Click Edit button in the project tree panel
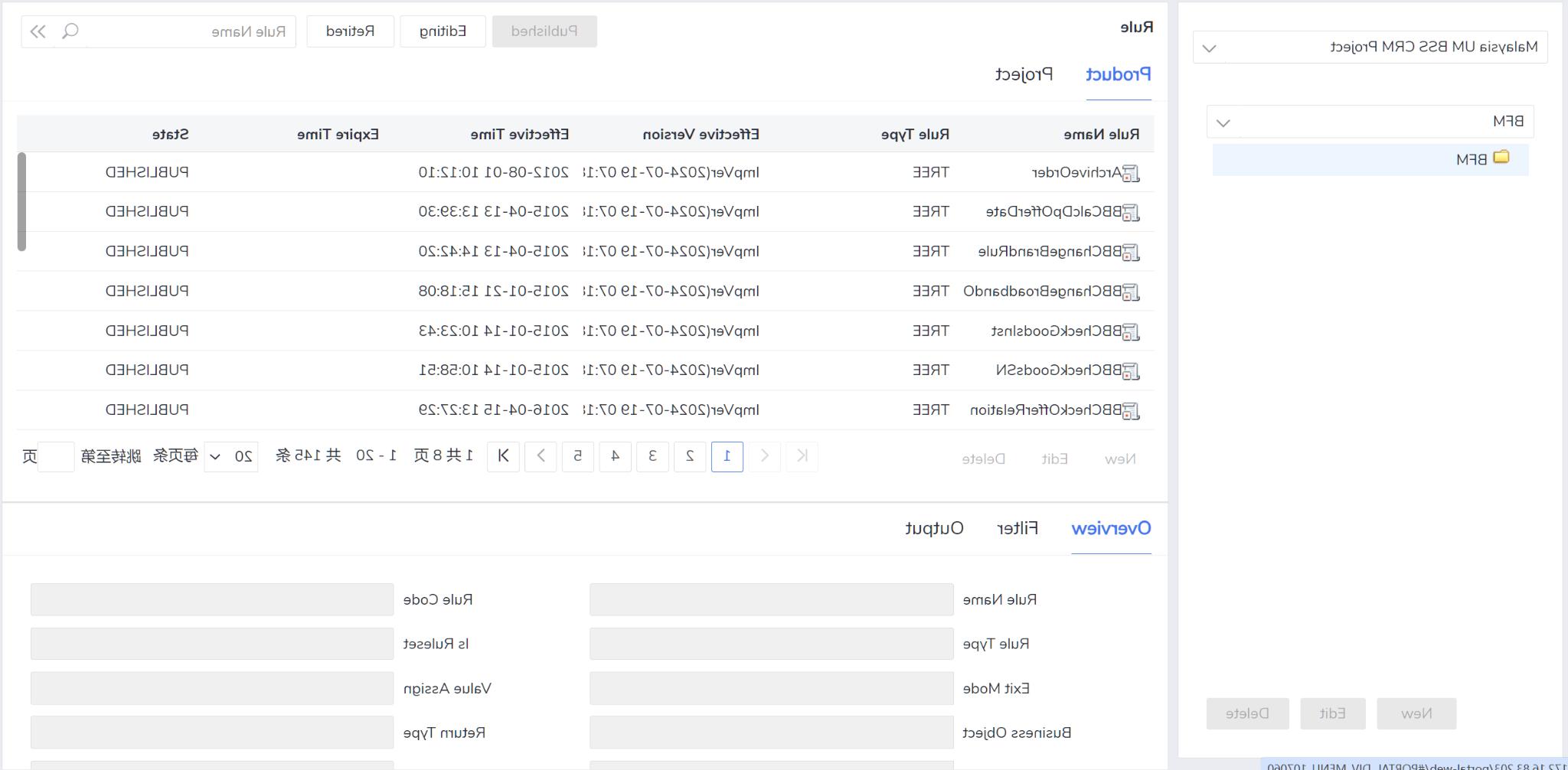1568x770 pixels. click(x=1332, y=713)
